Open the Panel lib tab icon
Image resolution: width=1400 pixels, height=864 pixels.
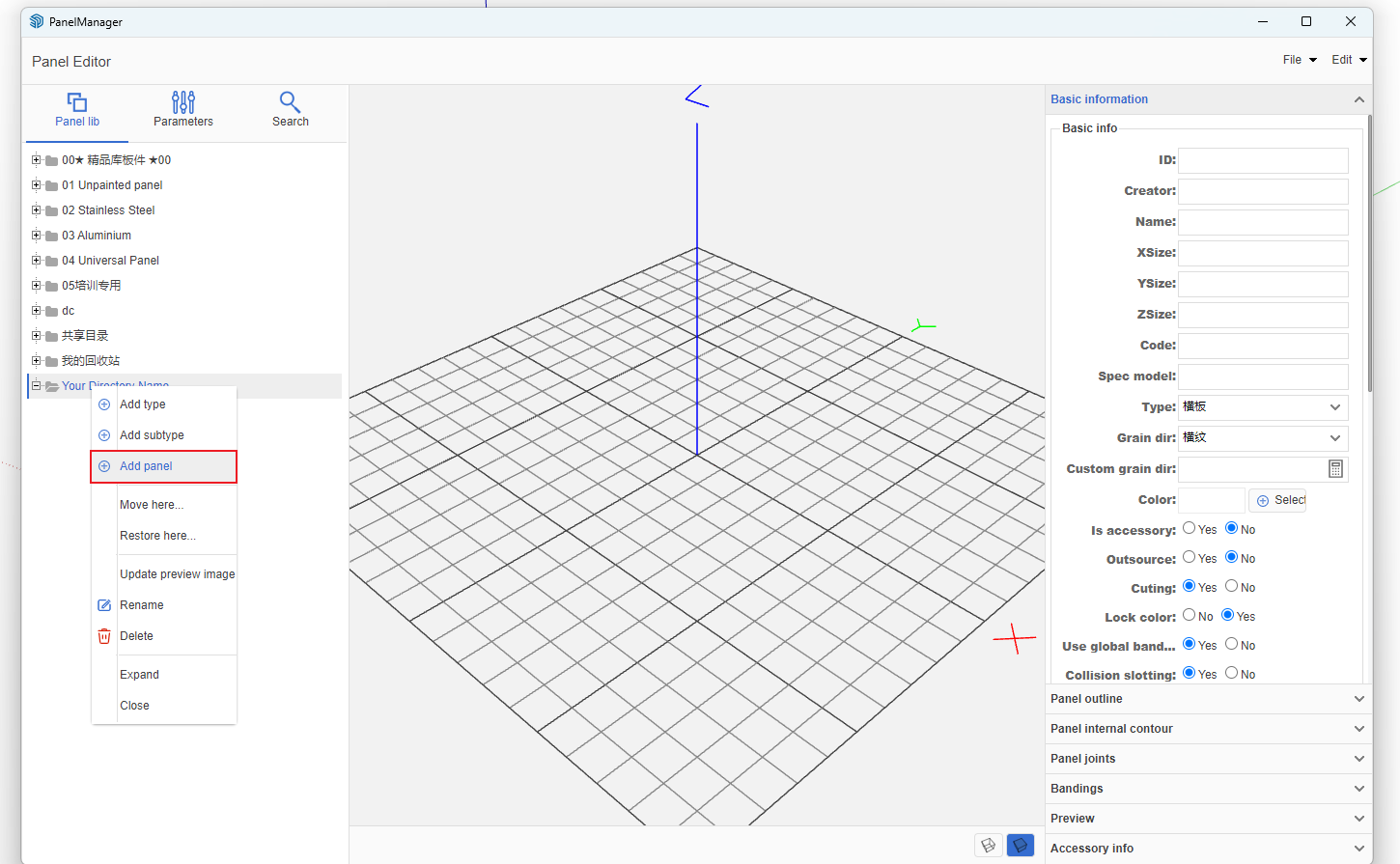[77, 102]
